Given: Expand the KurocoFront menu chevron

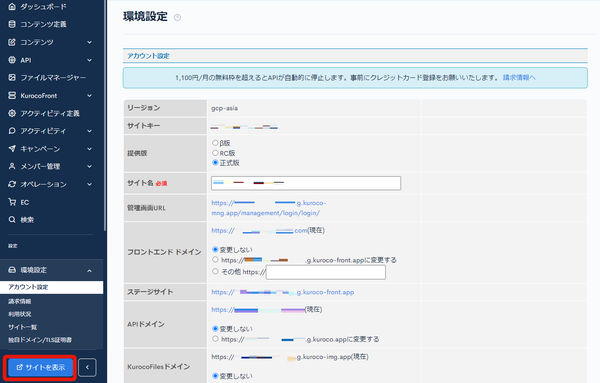Looking at the screenshot, I should [x=89, y=96].
